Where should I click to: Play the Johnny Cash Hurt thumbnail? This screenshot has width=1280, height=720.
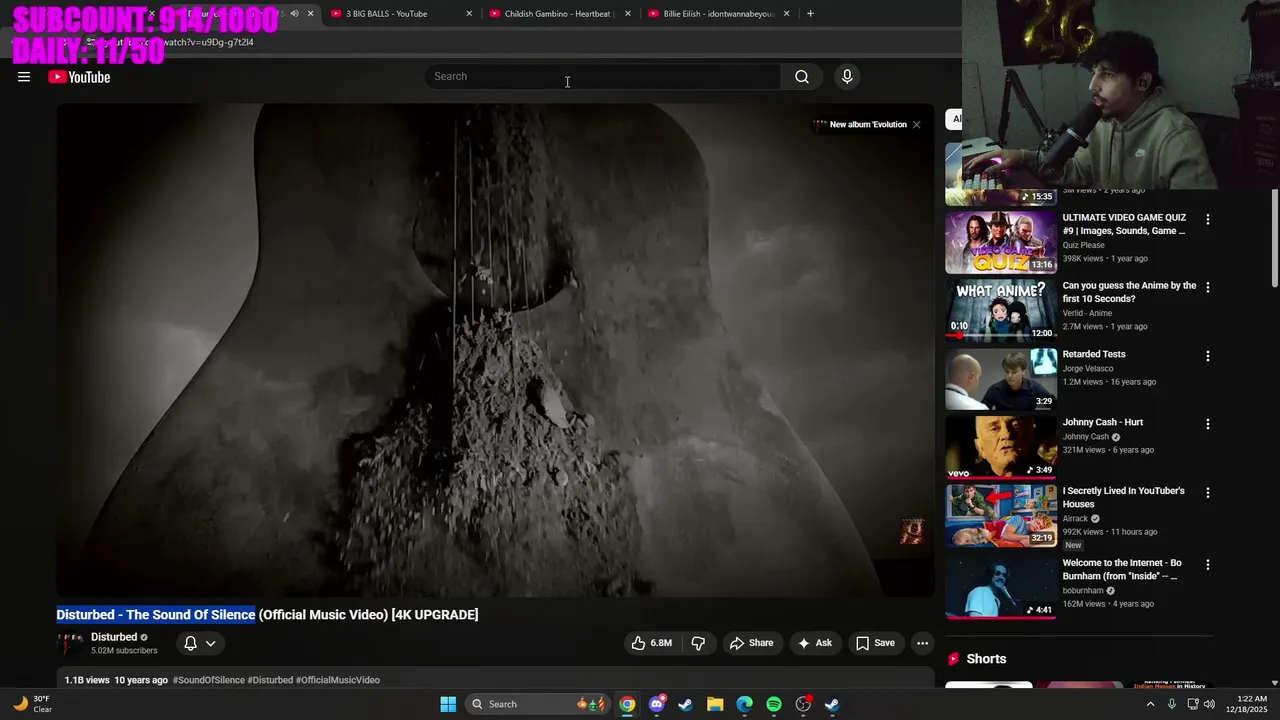point(1001,447)
